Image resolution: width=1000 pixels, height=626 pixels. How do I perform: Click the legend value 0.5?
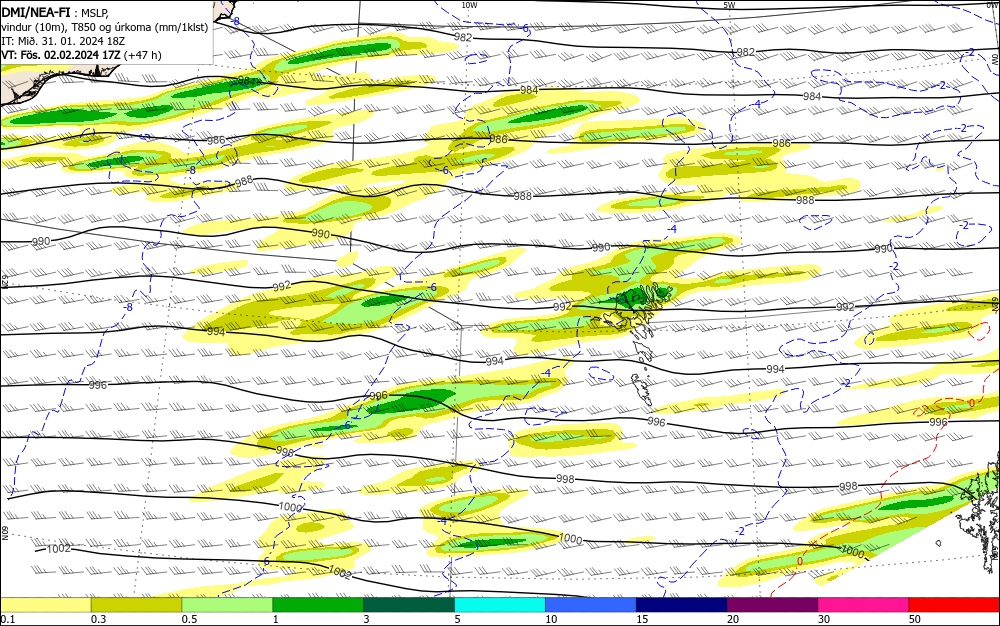(x=189, y=619)
